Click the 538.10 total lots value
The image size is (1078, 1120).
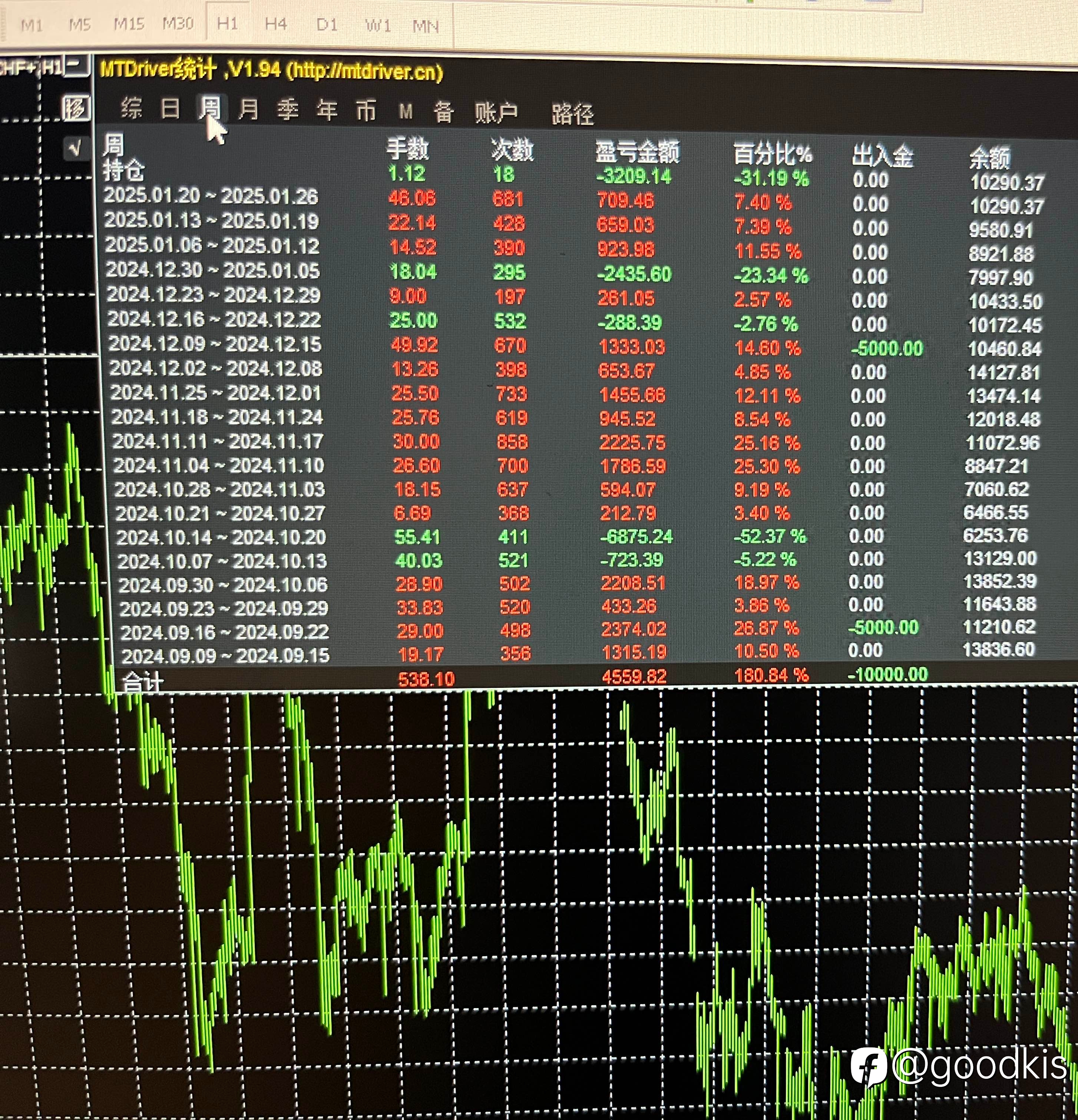tap(426, 679)
